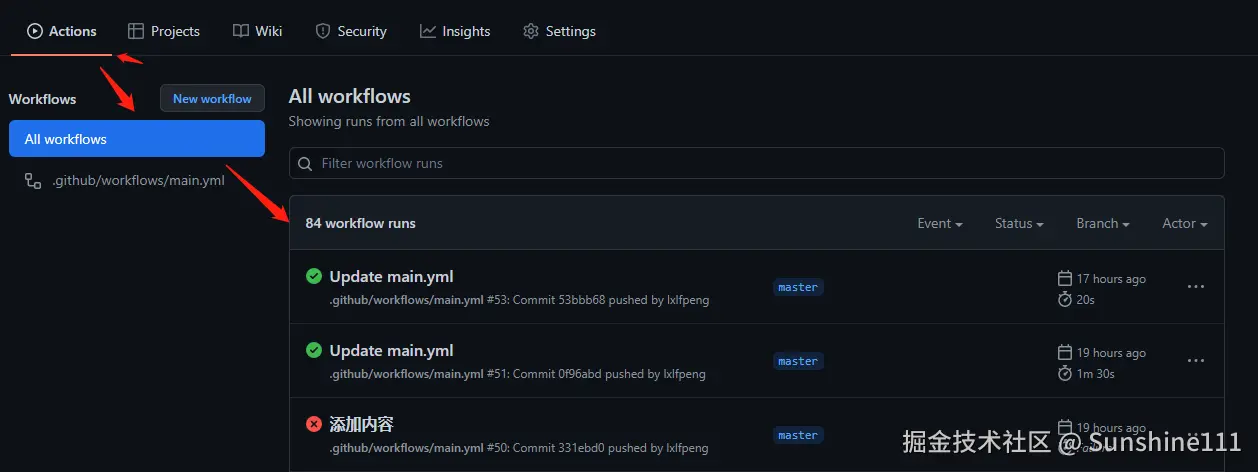Screen dimensions: 1258x472
Task: Select .github/workflows/main.yml in the sidebar
Action: (138, 181)
